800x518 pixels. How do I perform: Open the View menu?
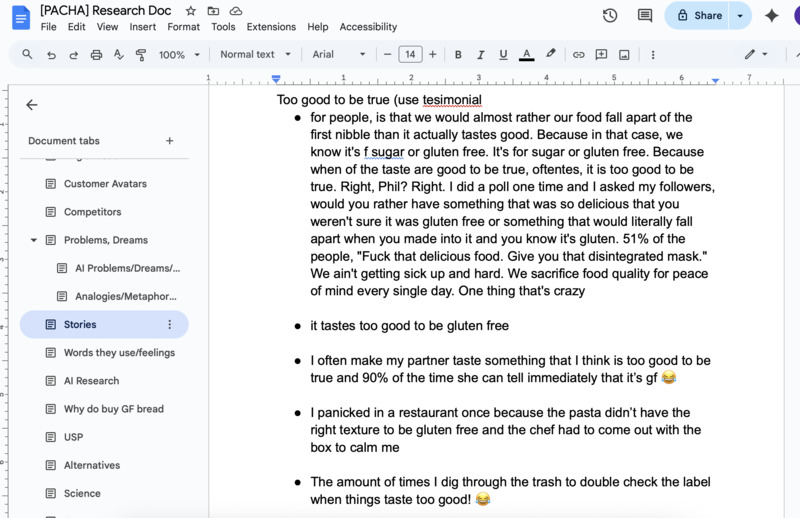(x=107, y=27)
